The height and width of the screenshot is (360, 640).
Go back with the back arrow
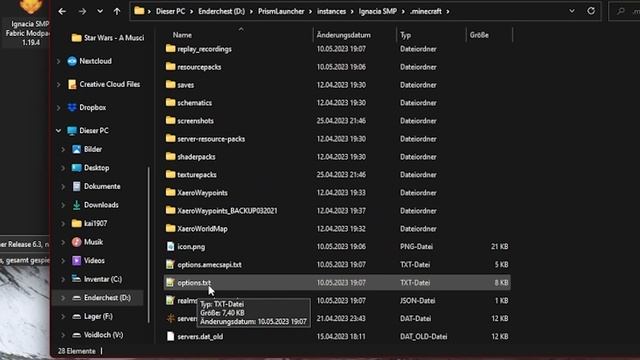62,11
